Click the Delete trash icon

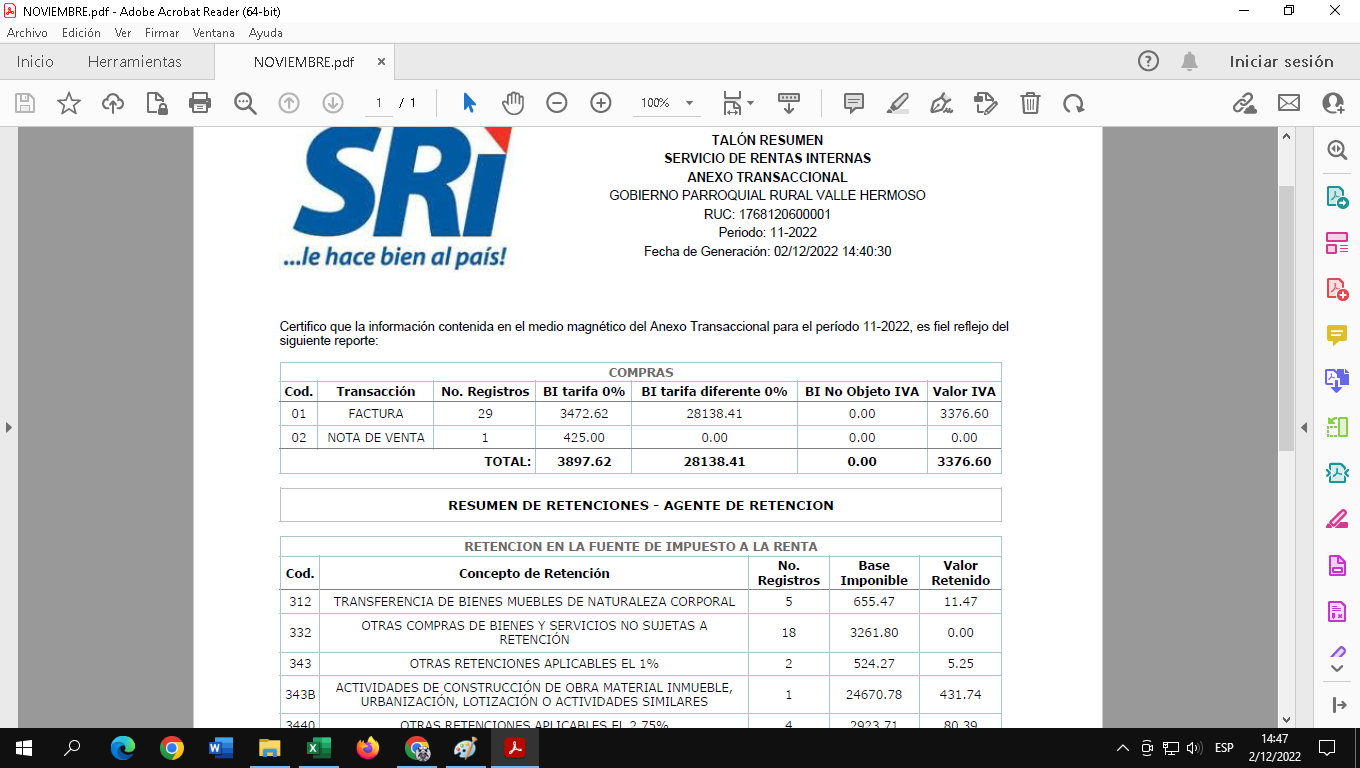[x=1030, y=103]
